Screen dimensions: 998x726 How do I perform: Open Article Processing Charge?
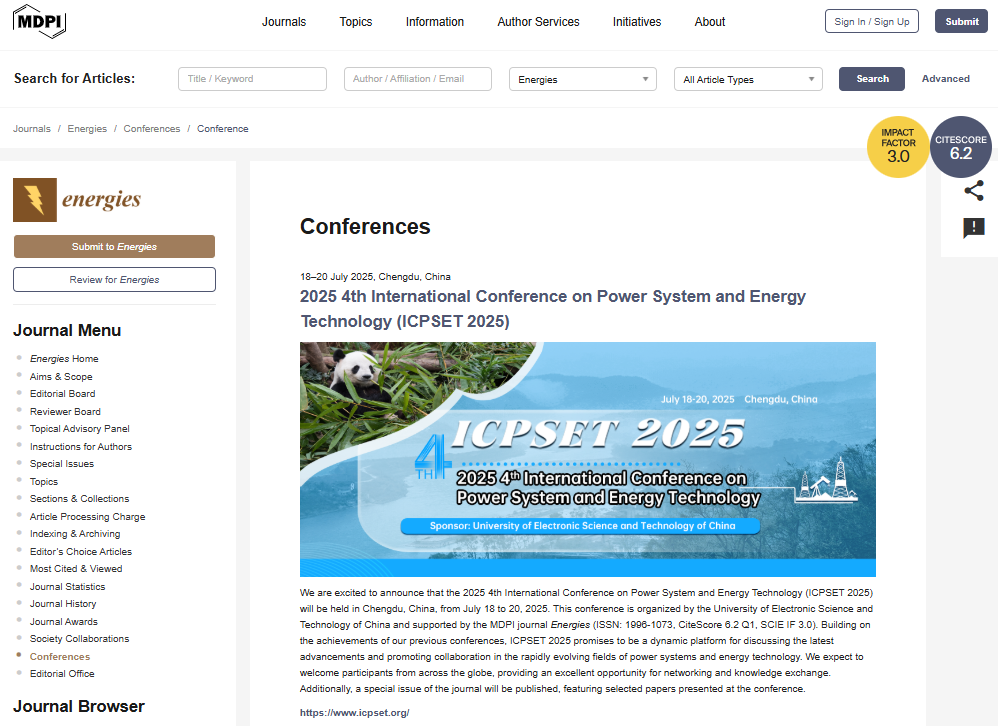tap(87, 517)
